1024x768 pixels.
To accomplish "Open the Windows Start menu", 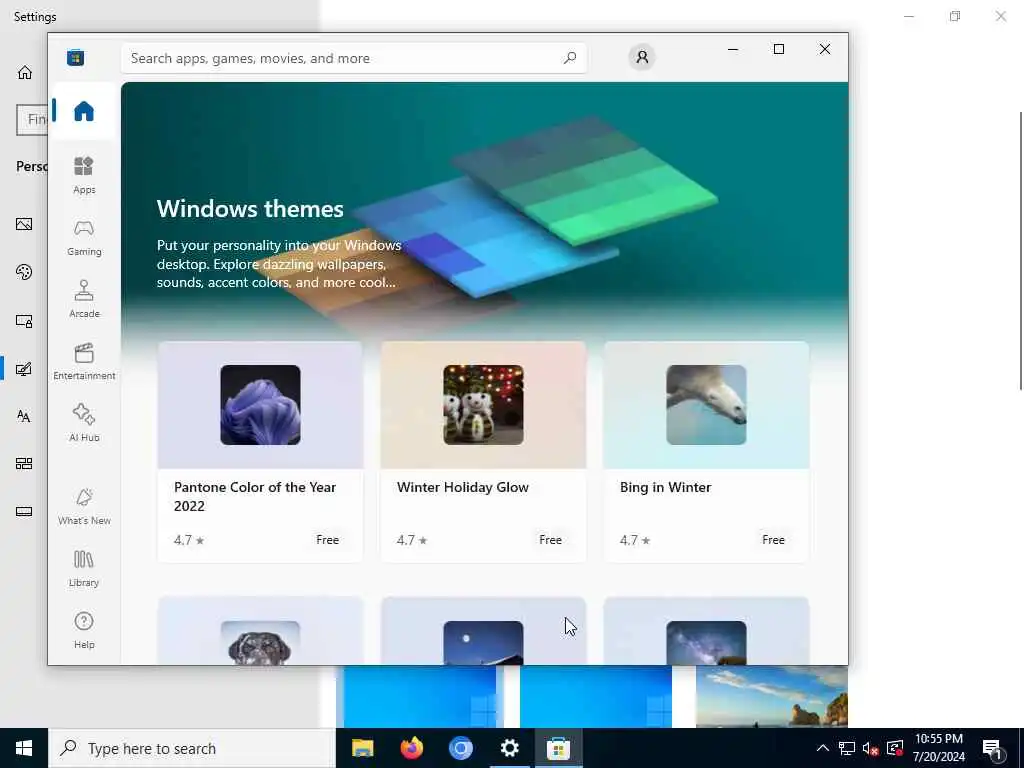I will click(24, 748).
